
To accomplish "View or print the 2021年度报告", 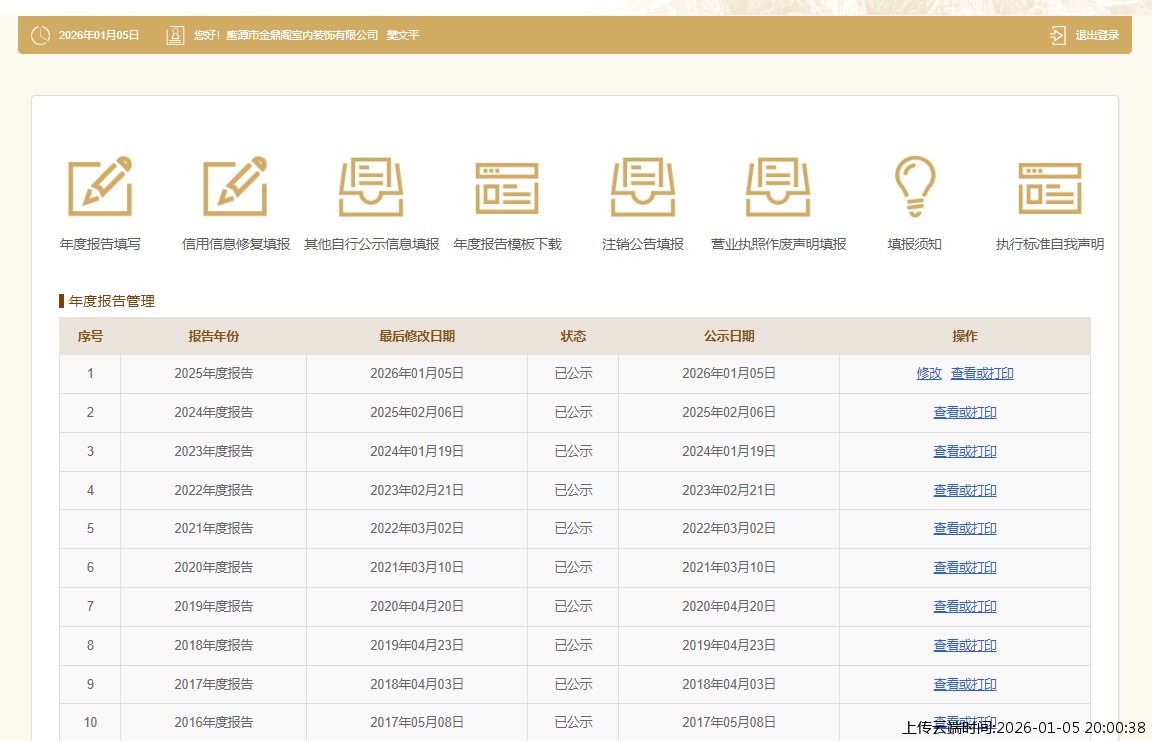I will [x=965, y=529].
